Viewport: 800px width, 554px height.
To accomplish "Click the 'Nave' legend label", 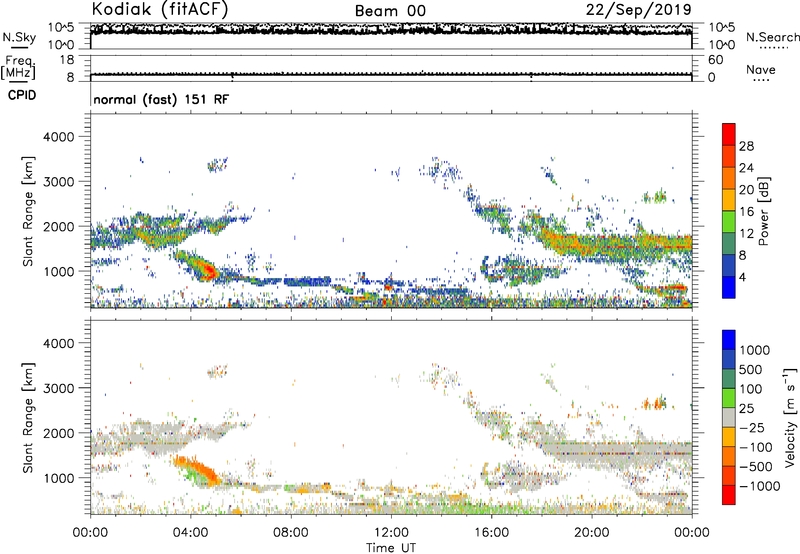I will click(x=760, y=69).
